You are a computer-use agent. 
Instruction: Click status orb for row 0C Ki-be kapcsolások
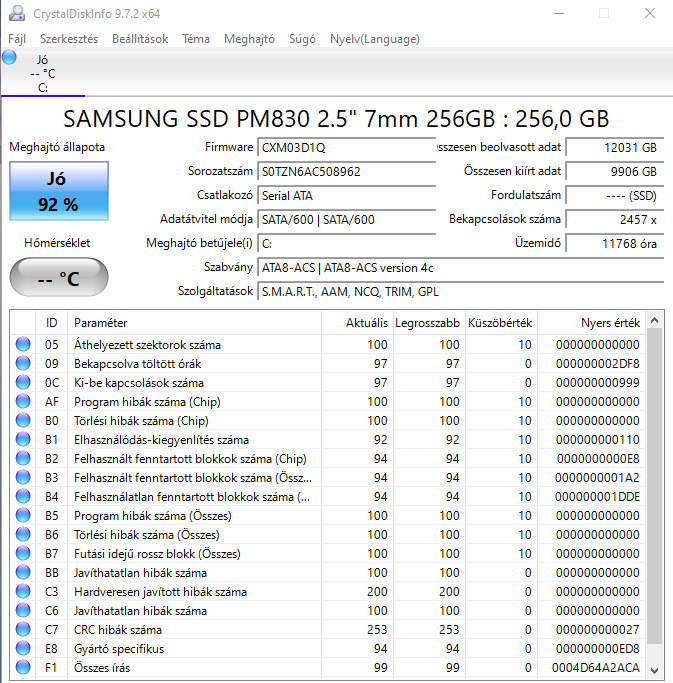(x=23, y=382)
